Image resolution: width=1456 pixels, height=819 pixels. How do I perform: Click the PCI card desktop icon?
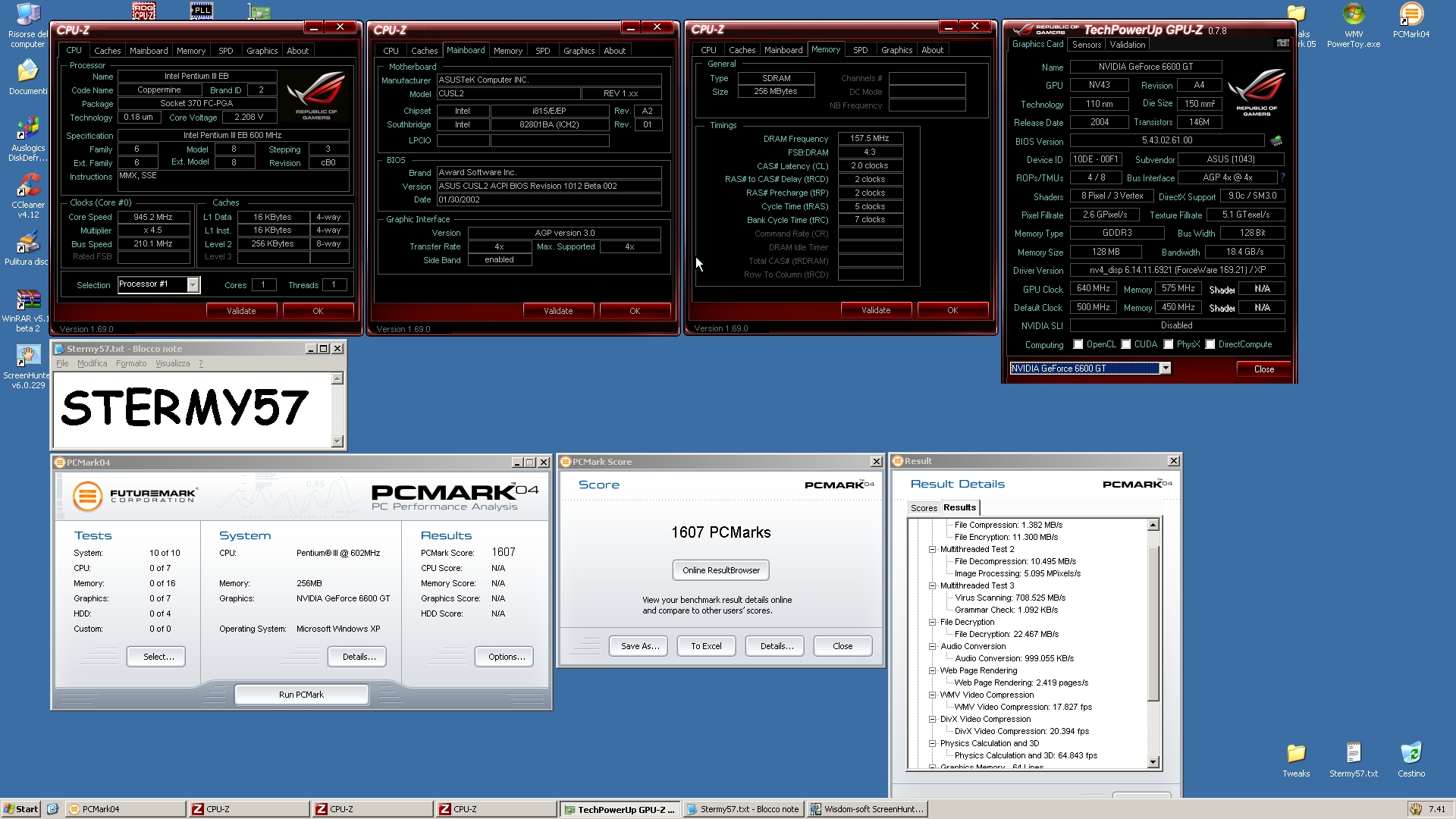click(259, 11)
